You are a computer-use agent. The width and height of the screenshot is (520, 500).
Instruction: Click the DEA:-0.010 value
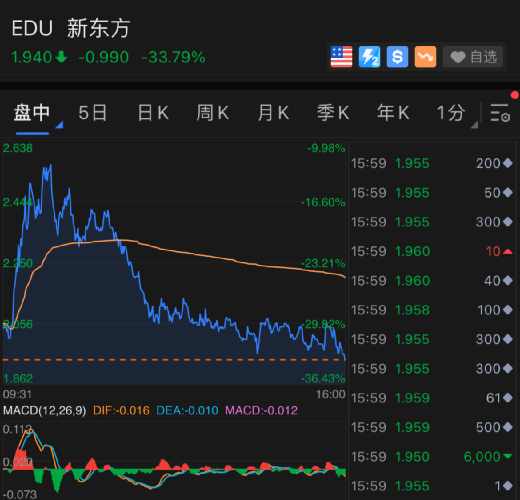[x=187, y=410]
